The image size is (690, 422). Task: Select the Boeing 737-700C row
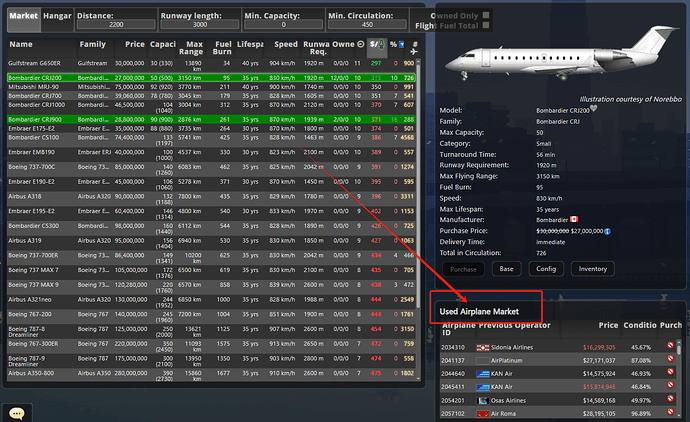pyautogui.click(x=211, y=169)
